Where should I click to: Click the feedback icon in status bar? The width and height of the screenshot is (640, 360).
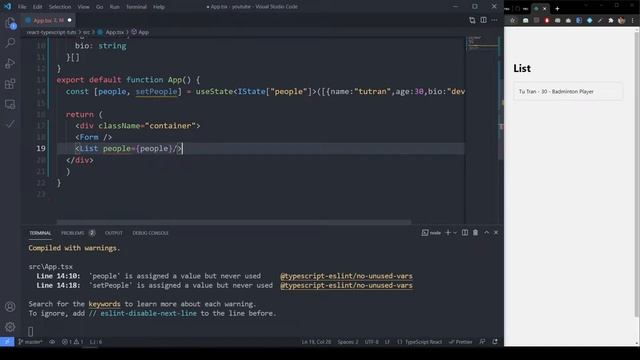click(482, 342)
